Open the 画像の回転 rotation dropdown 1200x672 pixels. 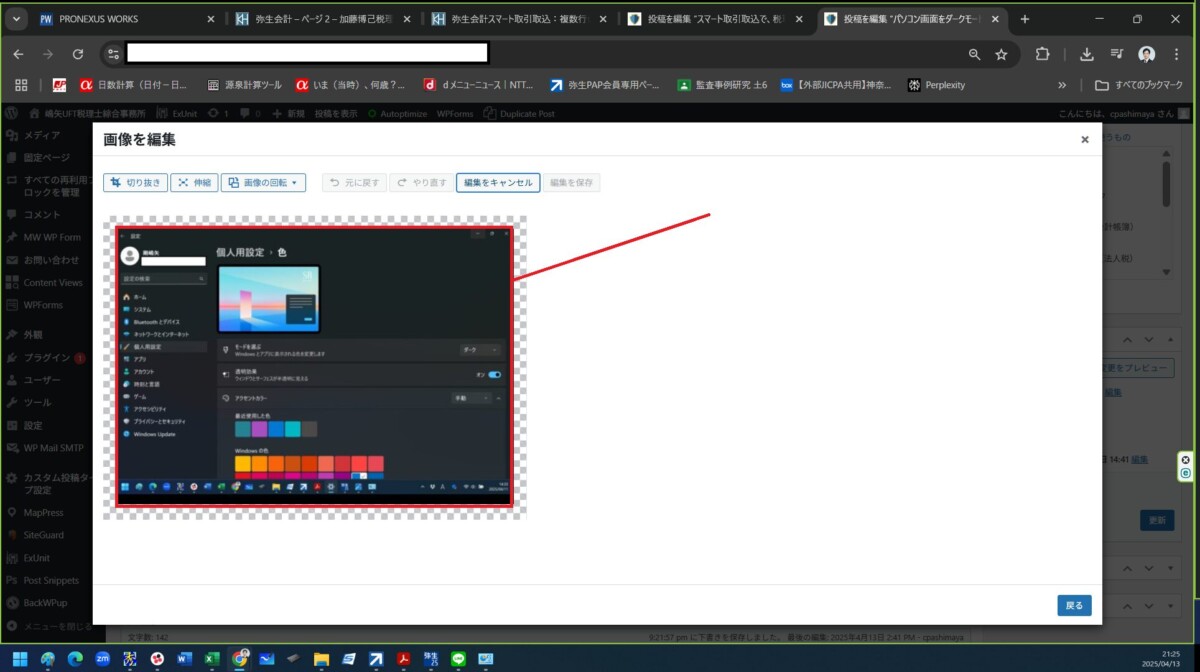[263, 183]
